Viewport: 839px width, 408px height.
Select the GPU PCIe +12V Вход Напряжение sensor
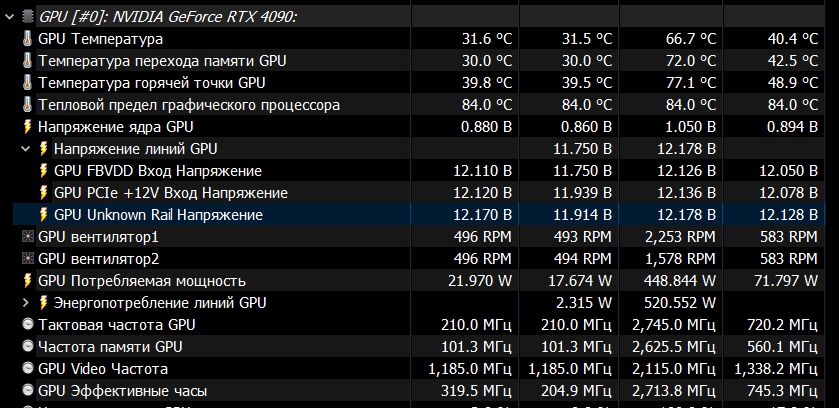(170, 193)
